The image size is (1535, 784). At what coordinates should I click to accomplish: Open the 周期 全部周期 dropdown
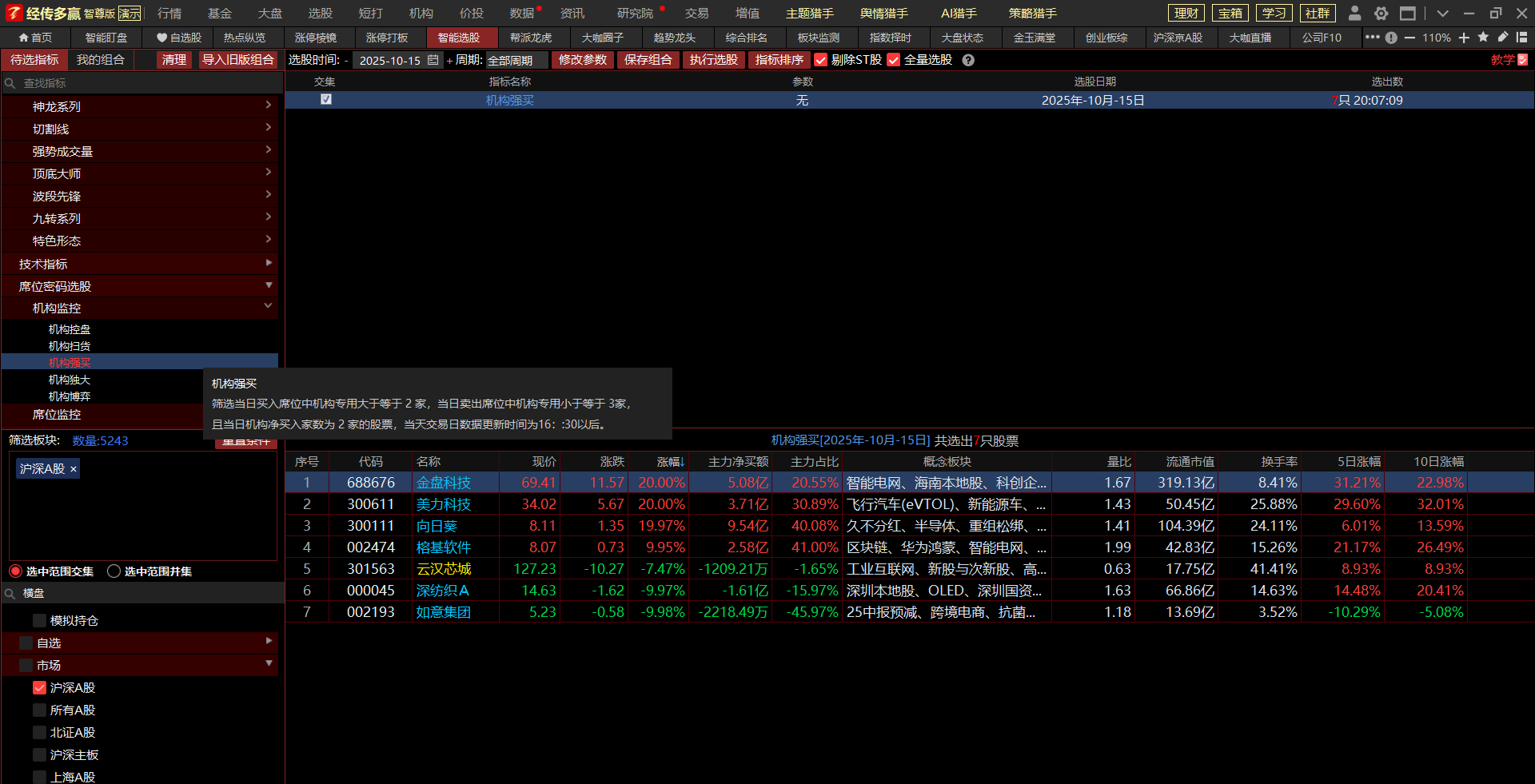(516, 61)
